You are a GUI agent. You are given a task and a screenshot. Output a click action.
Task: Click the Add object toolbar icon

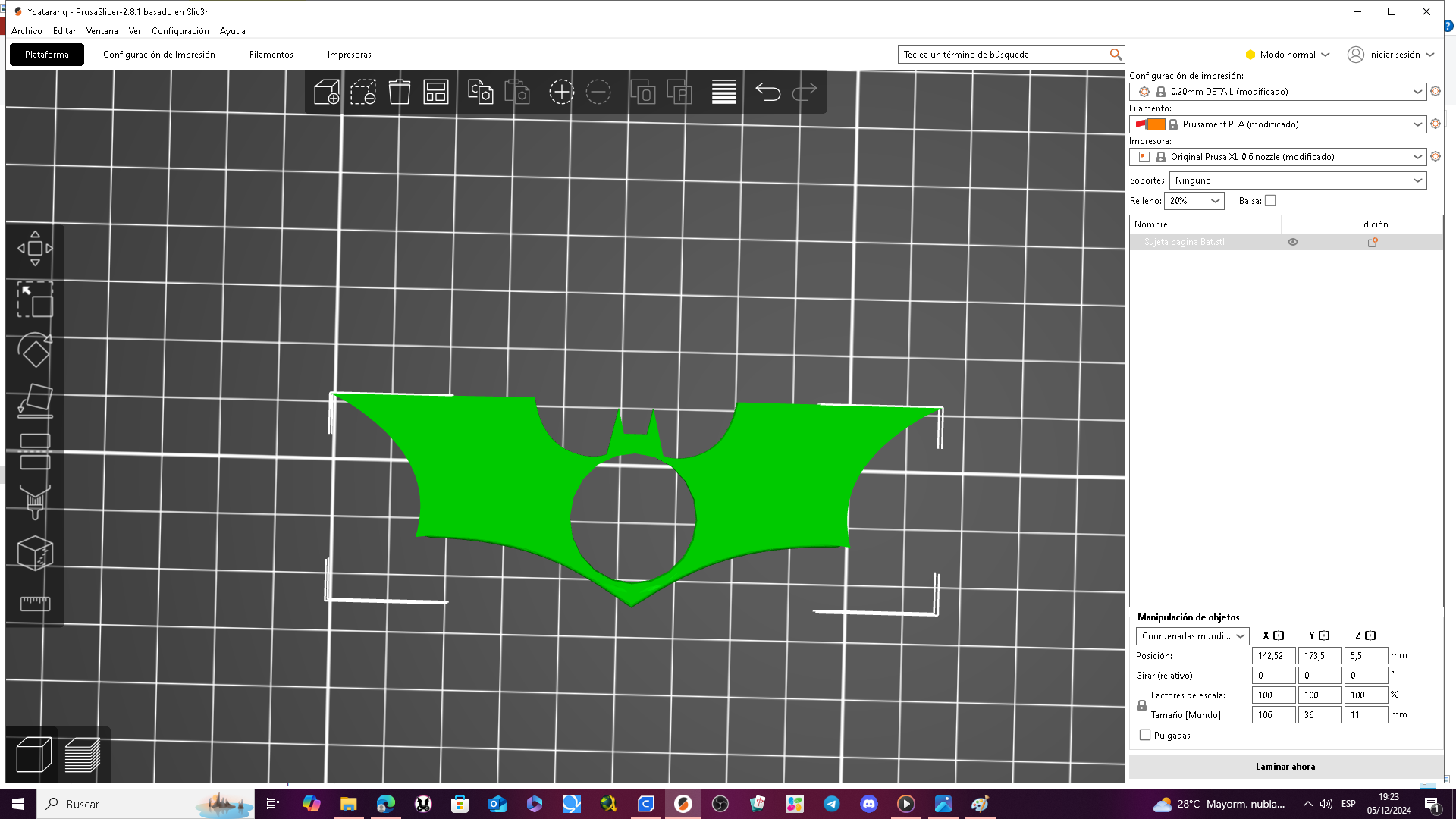(x=327, y=93)
